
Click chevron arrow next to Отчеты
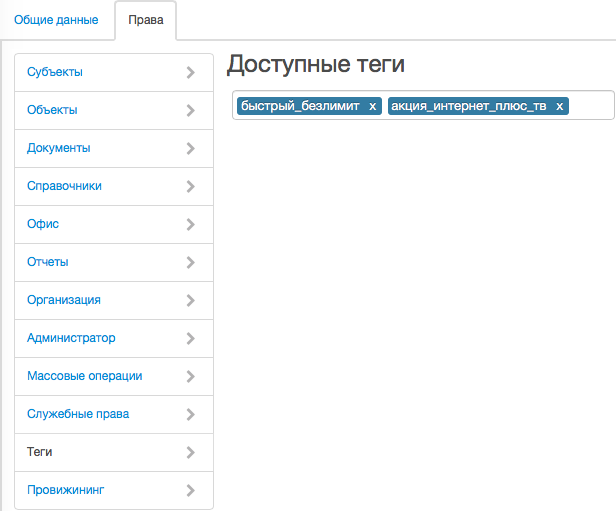pyautogui.click(x=191, y=262)
